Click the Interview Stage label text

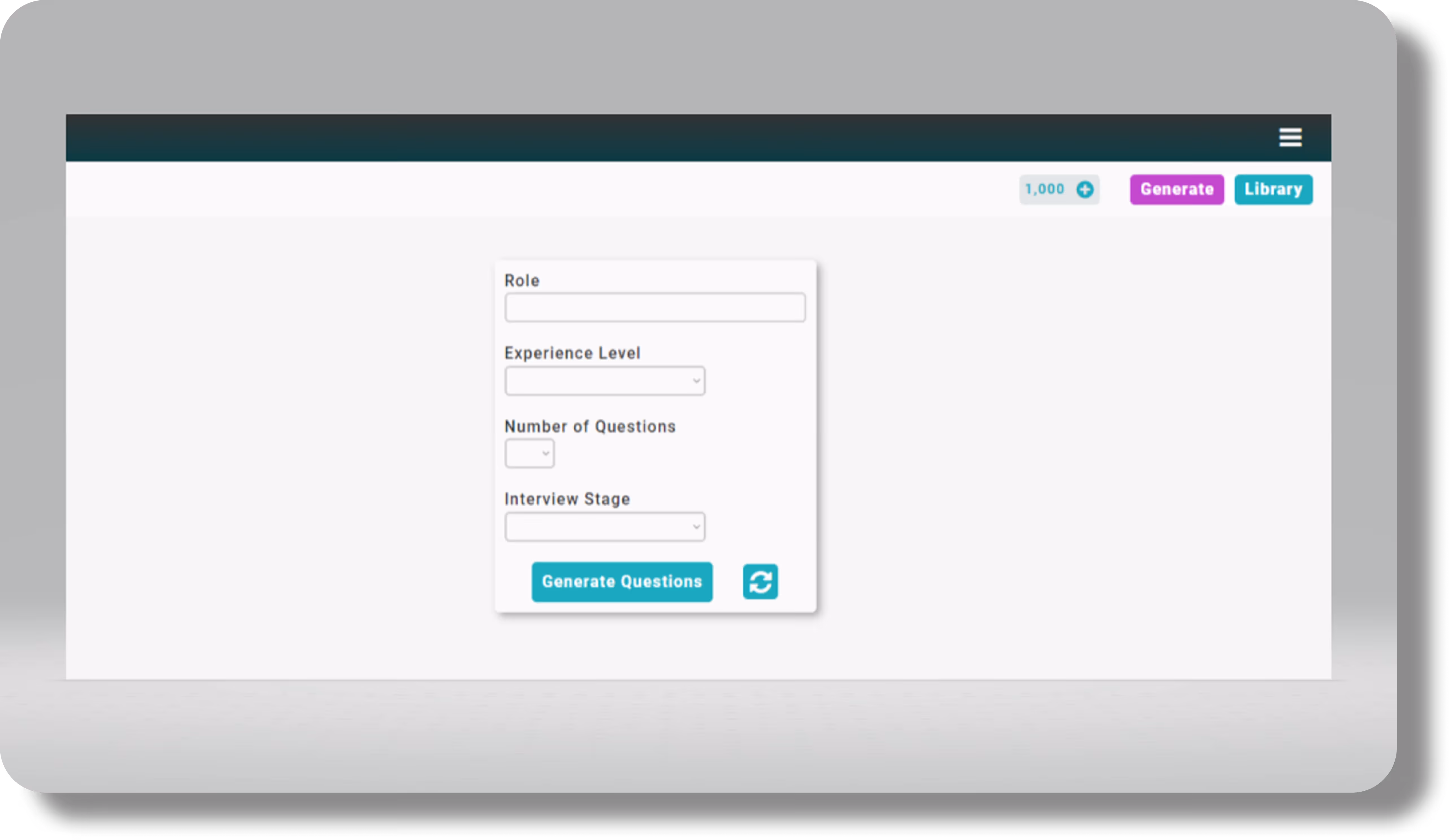(567, 499)
